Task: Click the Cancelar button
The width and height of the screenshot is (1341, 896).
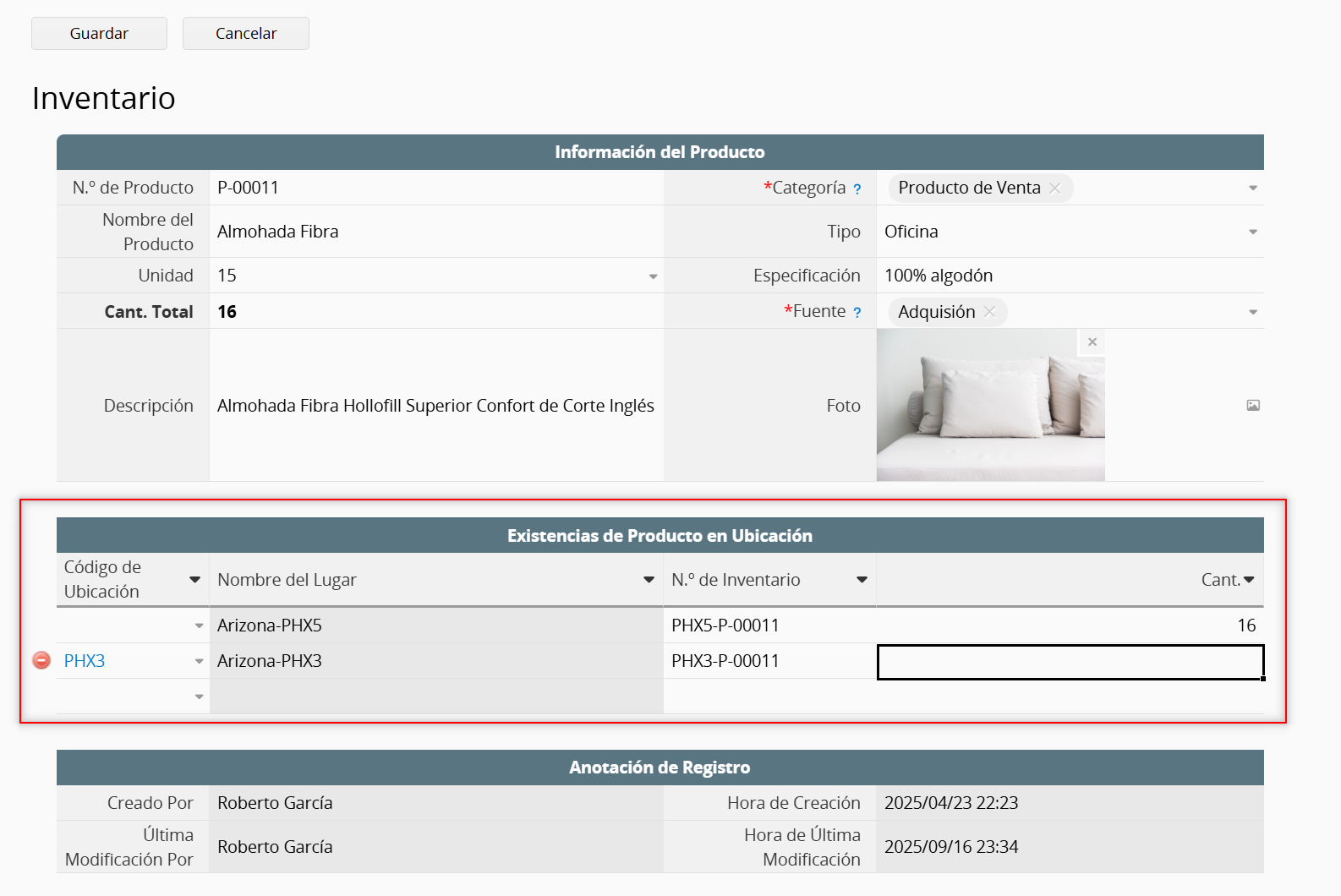Action: pyautogui.click(x=245, y=34)
